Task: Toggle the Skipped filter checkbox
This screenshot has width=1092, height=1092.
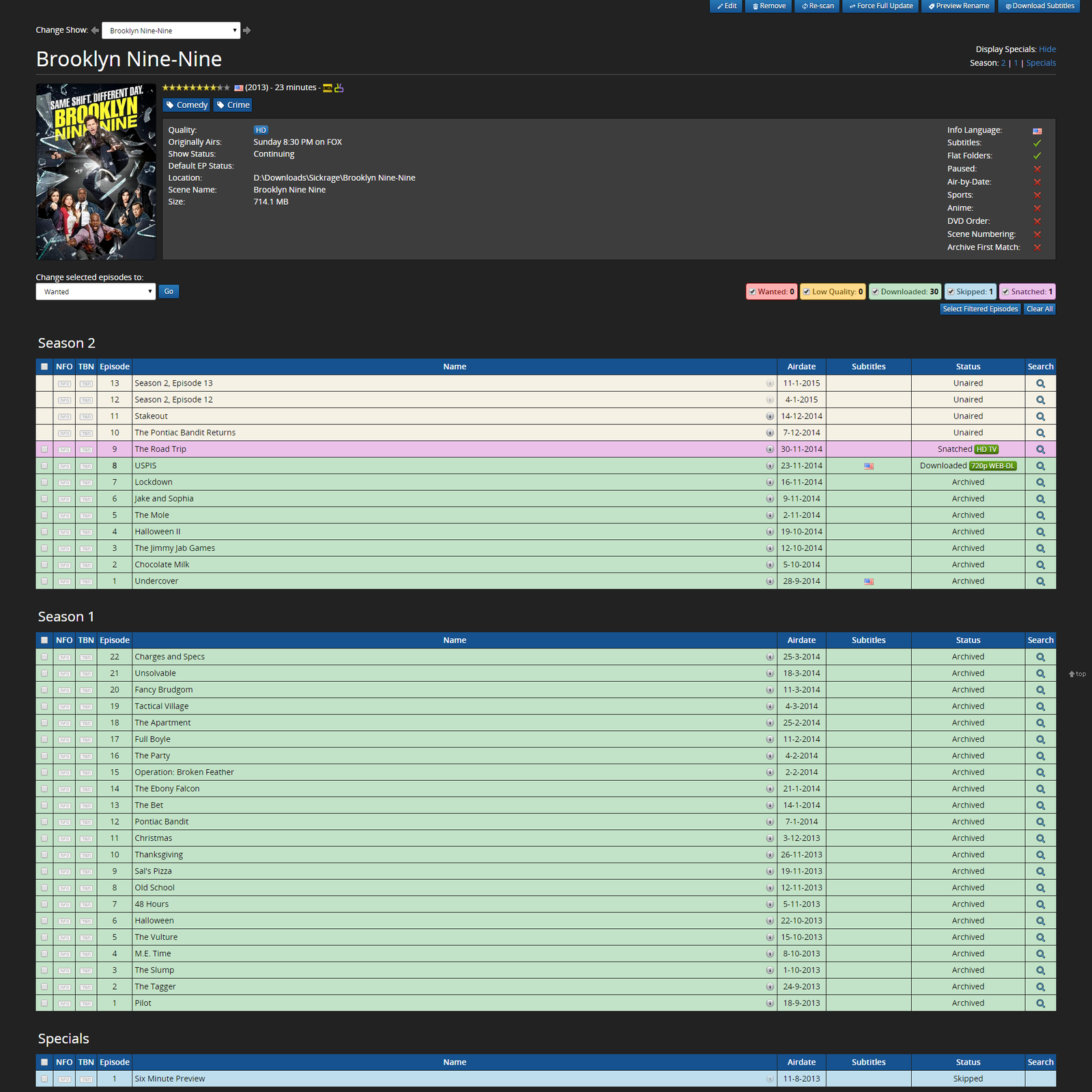Action: (951, 292)
